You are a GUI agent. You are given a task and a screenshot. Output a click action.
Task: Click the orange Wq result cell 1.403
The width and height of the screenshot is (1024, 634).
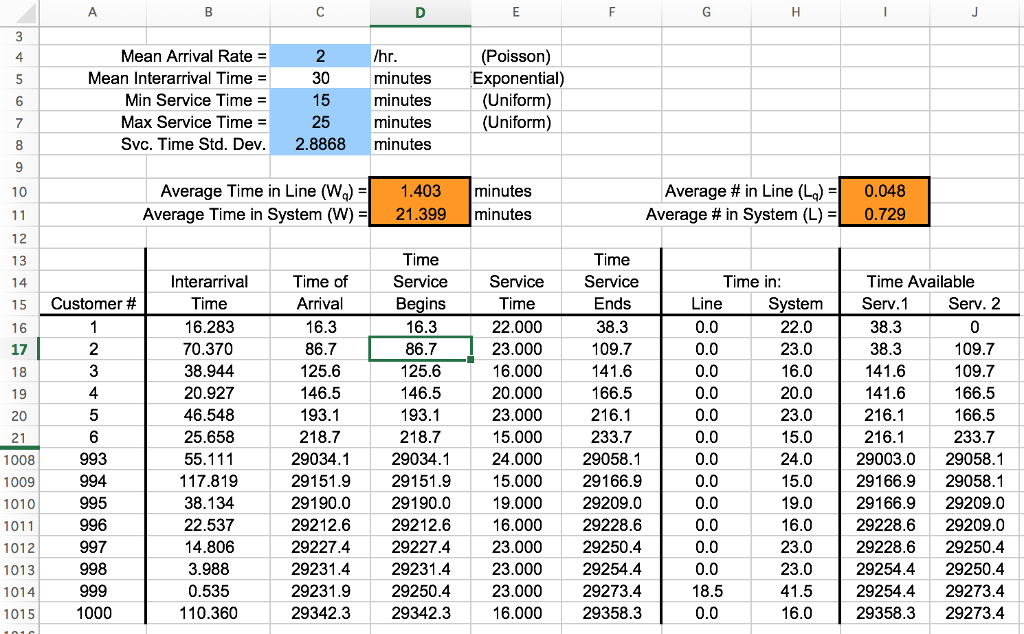[420, 191]
